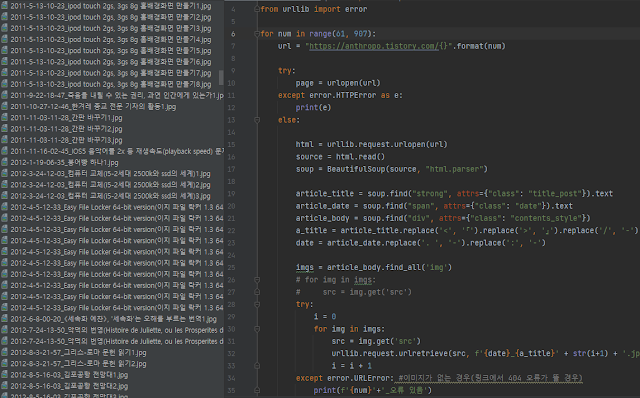Select file ipod touch 만들기4.jpg in project list
This screenshot has width=640, height=398.
click(111, 40)
